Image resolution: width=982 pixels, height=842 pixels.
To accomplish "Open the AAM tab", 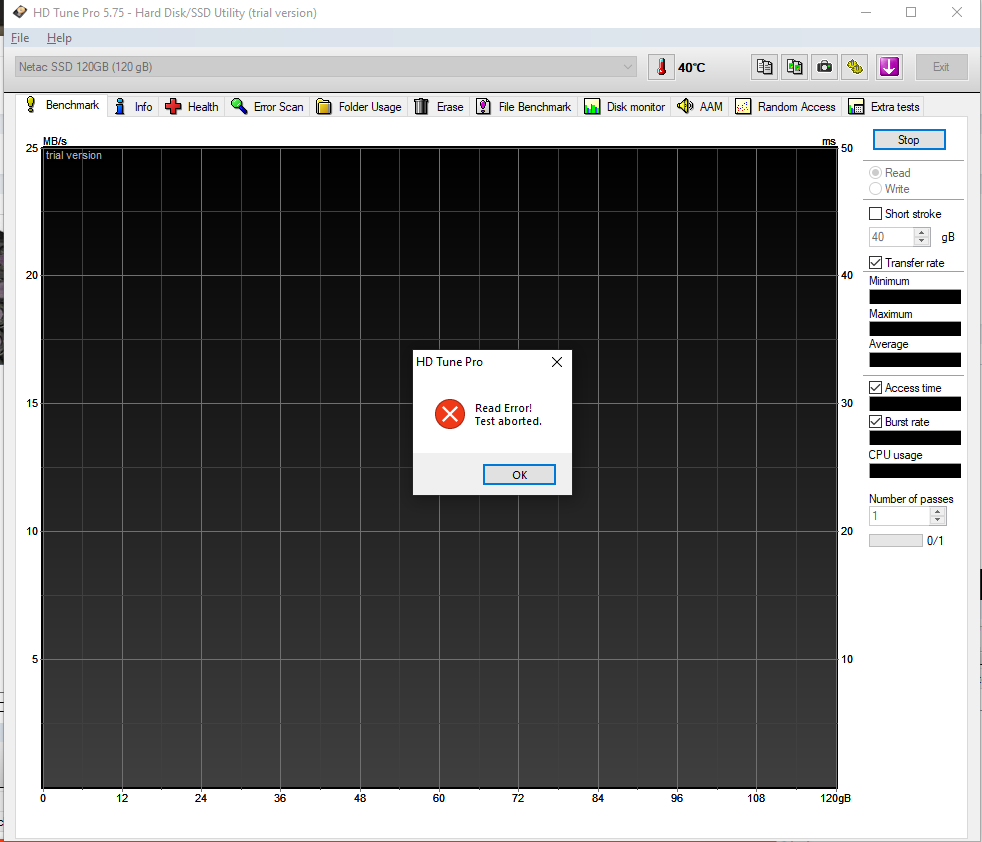I will pos(700,107).
